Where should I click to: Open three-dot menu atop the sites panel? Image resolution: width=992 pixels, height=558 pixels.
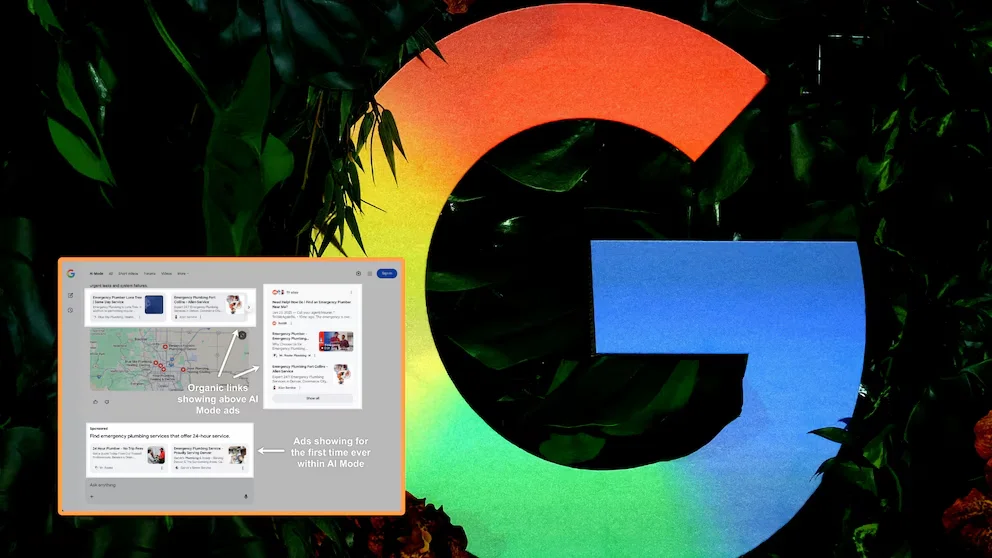(351, 292)
